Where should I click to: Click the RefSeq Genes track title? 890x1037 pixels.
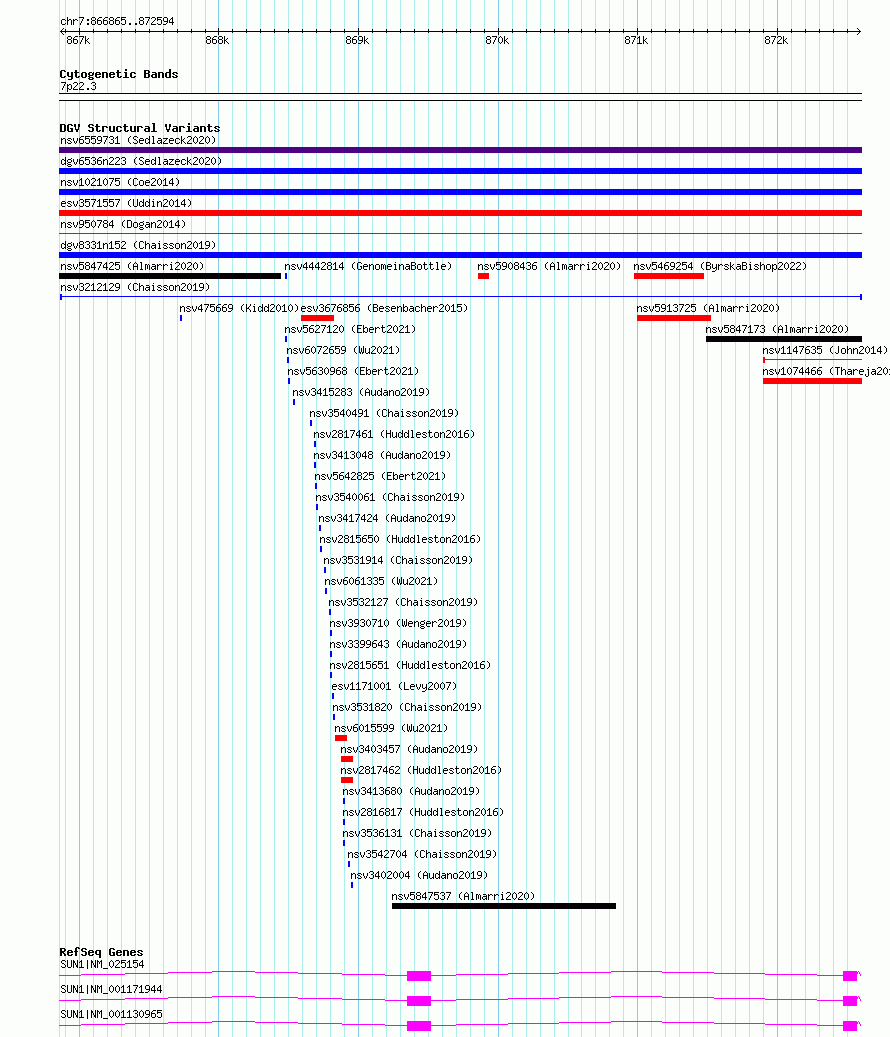click(101, 952)
